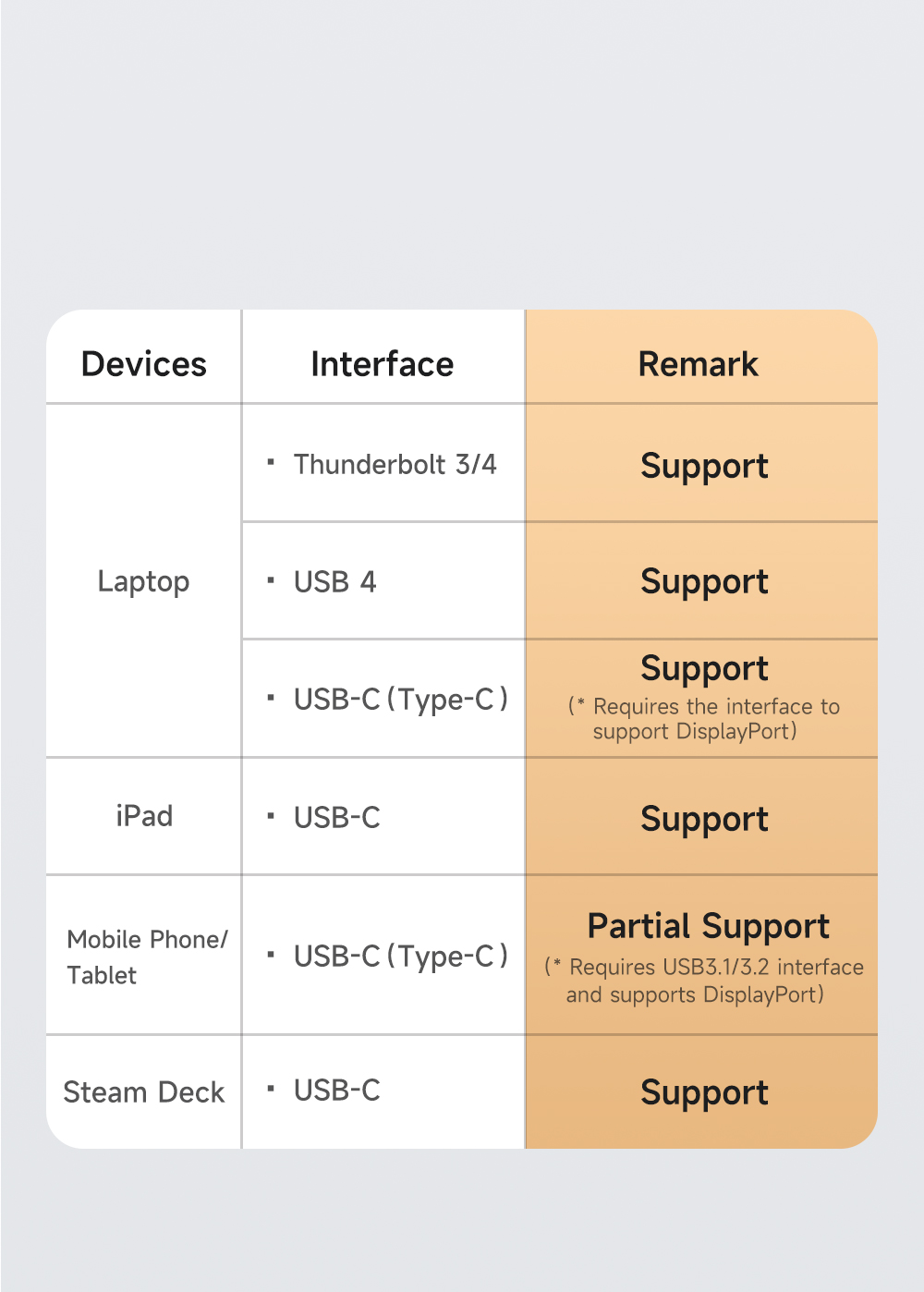924x1292 pixels.
Task: Click the 'Requires the interface to support DisplayPort' note
Action: coord(704,719)
